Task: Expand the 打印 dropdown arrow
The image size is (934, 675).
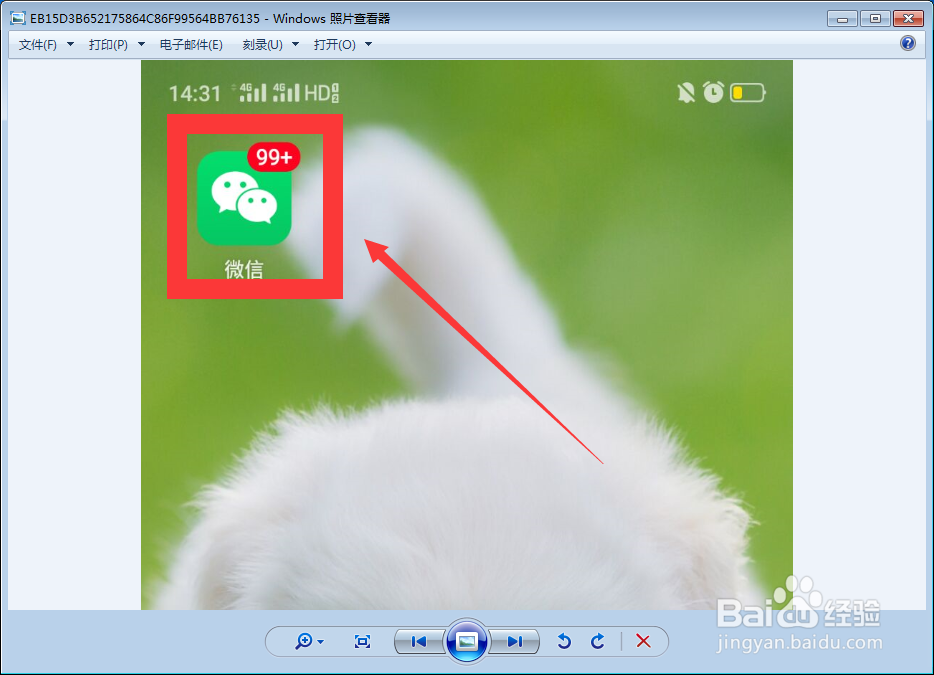Action: pos(141,44)
